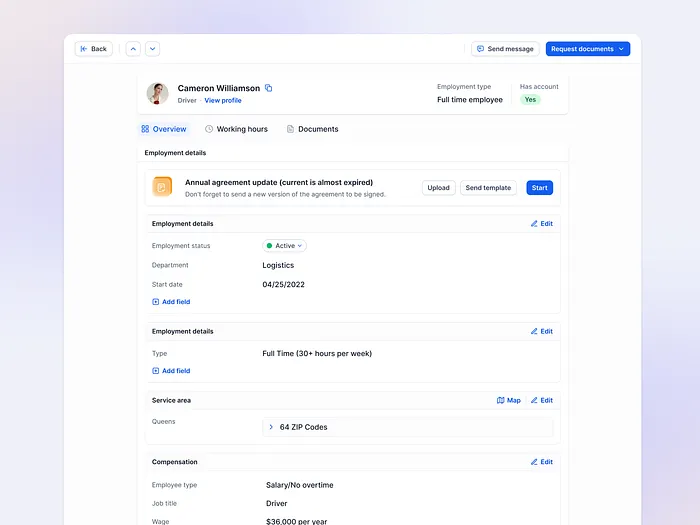This screenshot has width=700, height=525.
Task: Click the blue Start button
Action: click(x=539, y=188)
